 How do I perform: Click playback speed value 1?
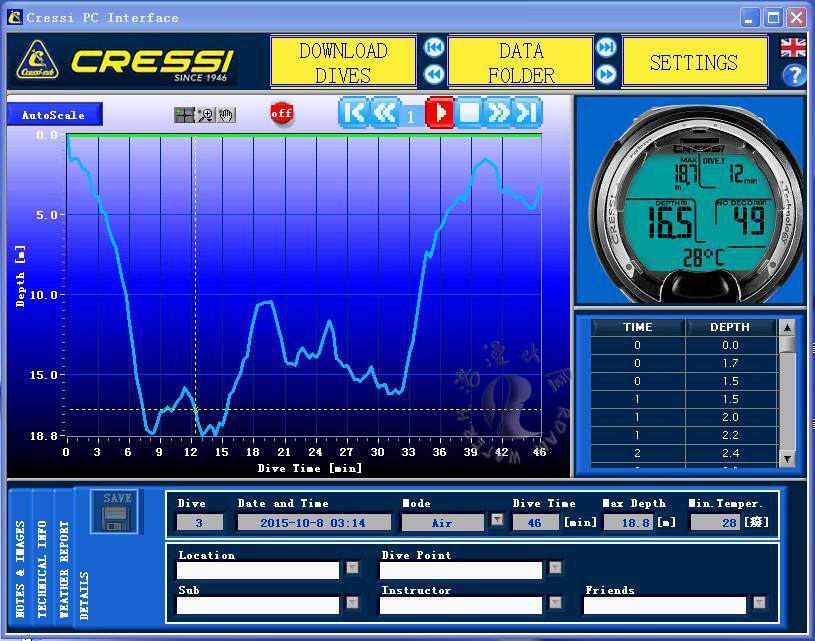click(x=411, y=116)
